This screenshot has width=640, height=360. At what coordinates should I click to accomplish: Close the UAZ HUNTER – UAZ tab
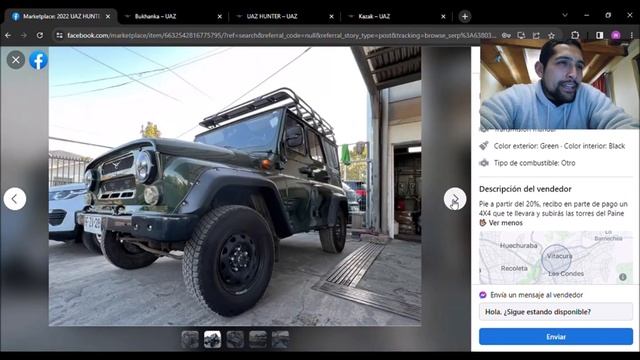tap(331, 16)
